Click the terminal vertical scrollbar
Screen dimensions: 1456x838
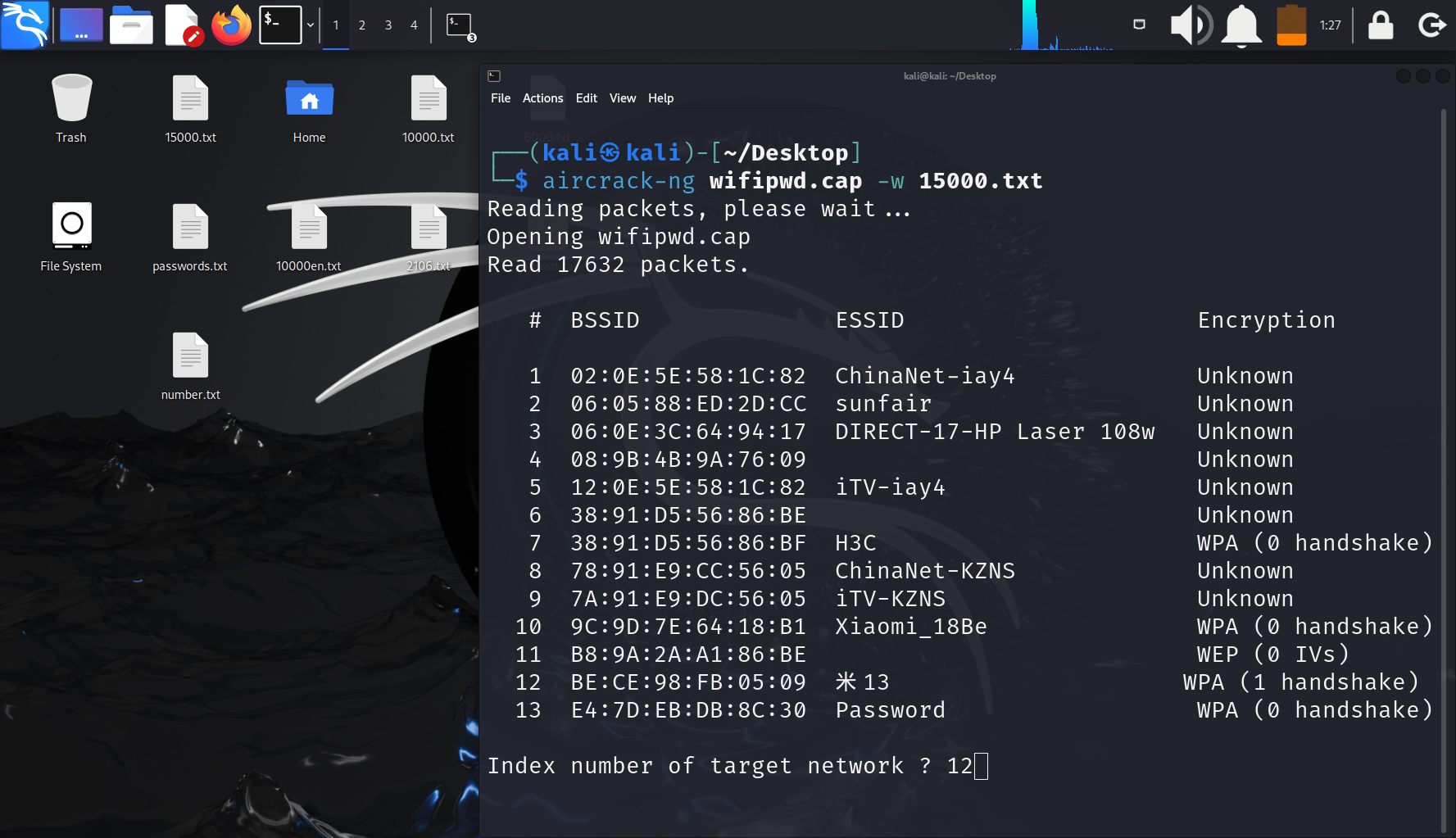[x=1444, y=470]
